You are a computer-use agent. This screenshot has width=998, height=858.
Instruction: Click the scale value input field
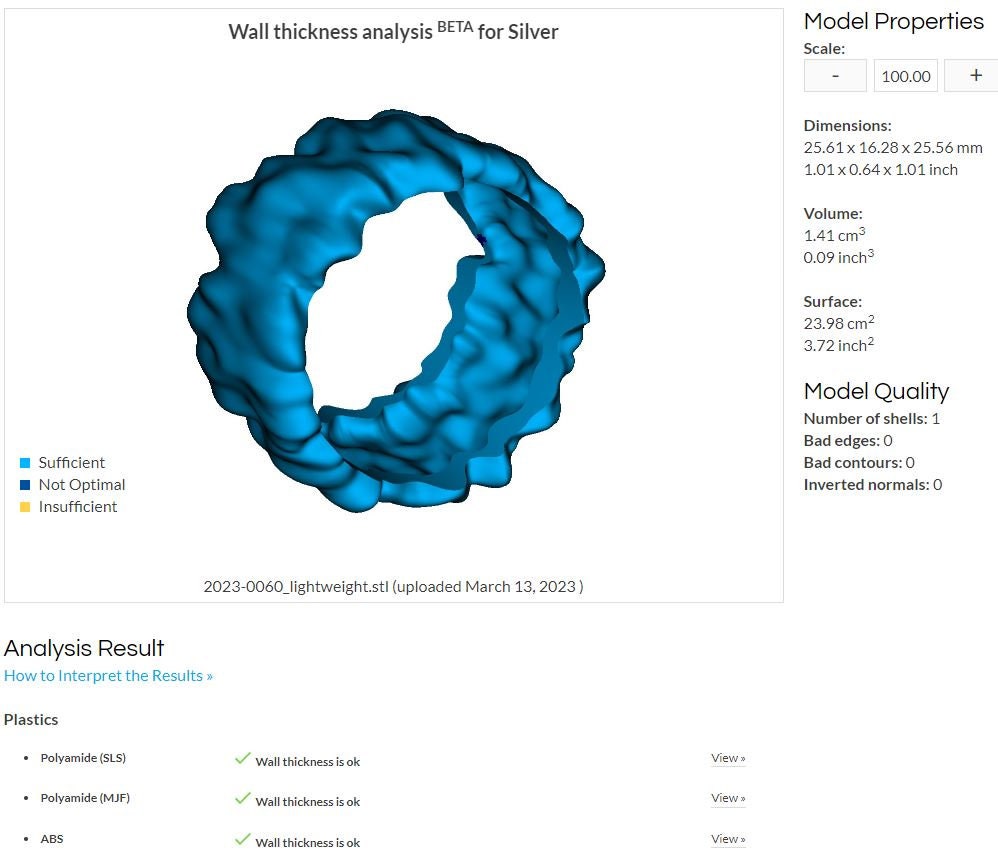[905, 76]
